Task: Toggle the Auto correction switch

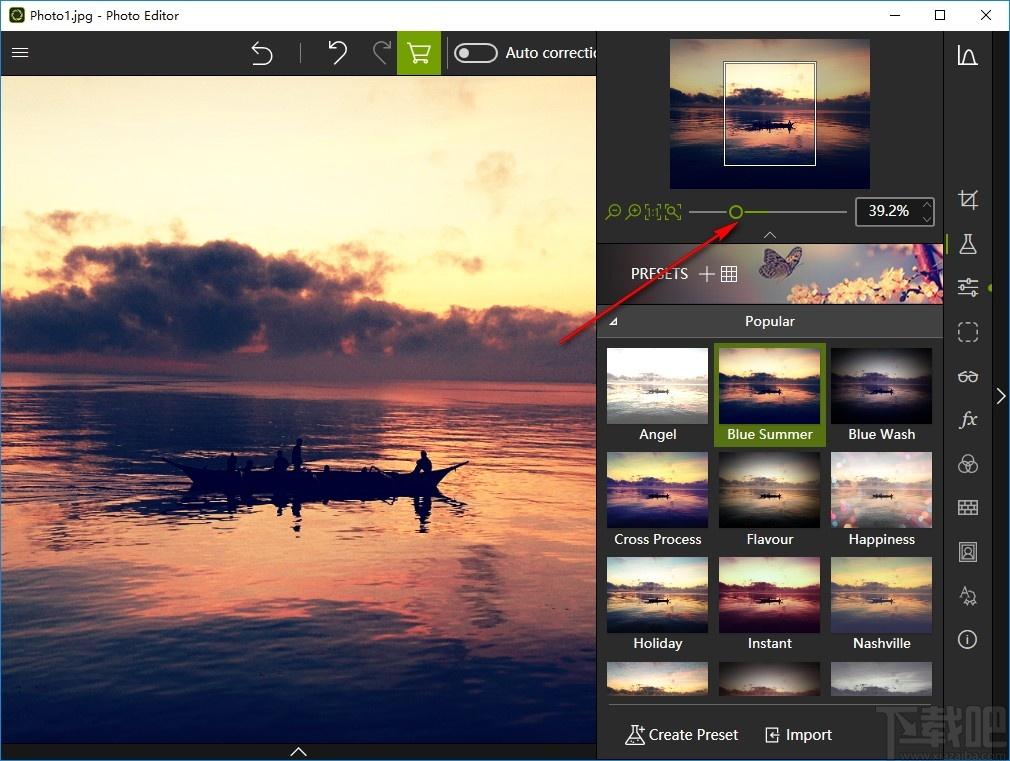Action: 475,53
